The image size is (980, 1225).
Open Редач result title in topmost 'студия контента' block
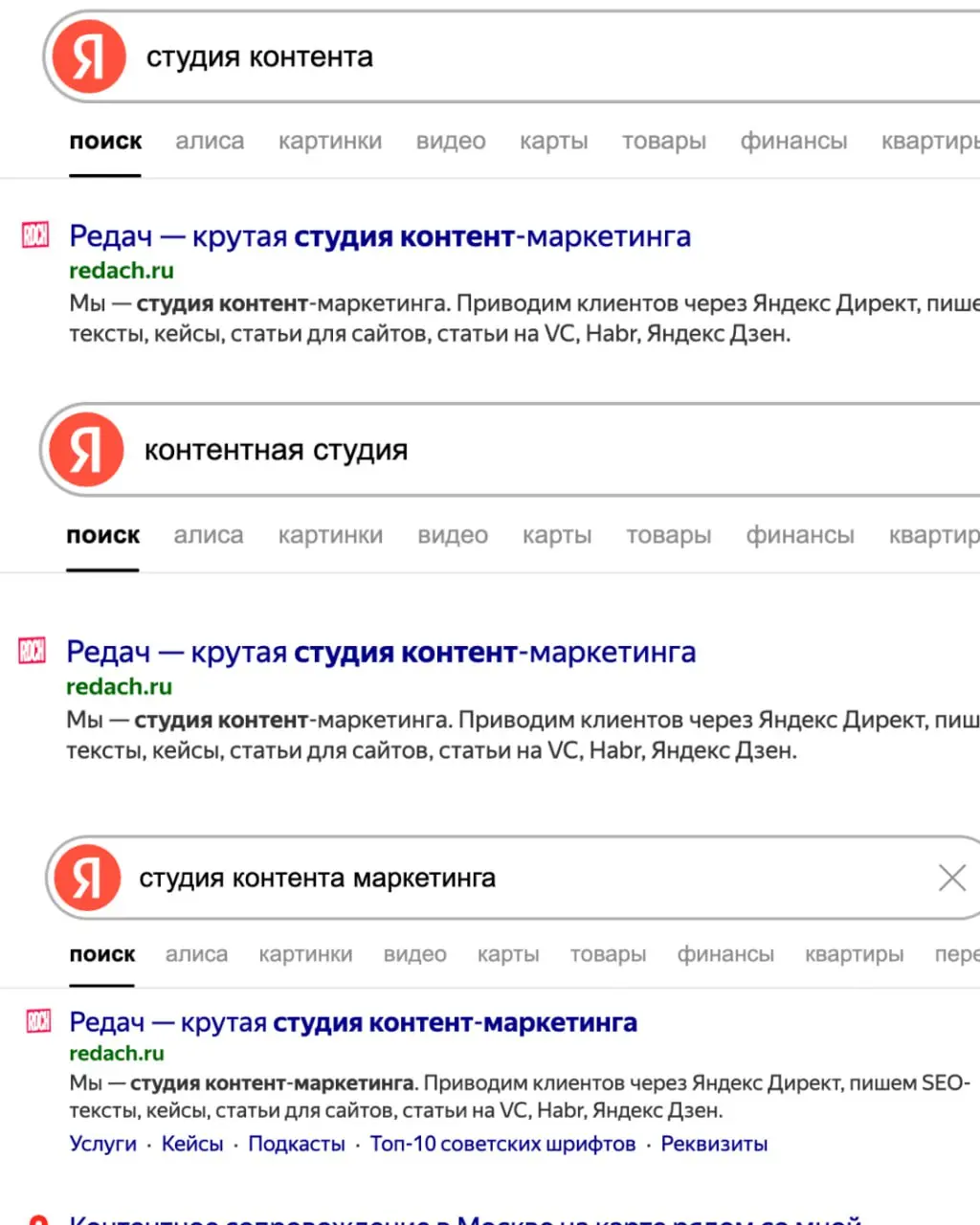click(380, 235)
